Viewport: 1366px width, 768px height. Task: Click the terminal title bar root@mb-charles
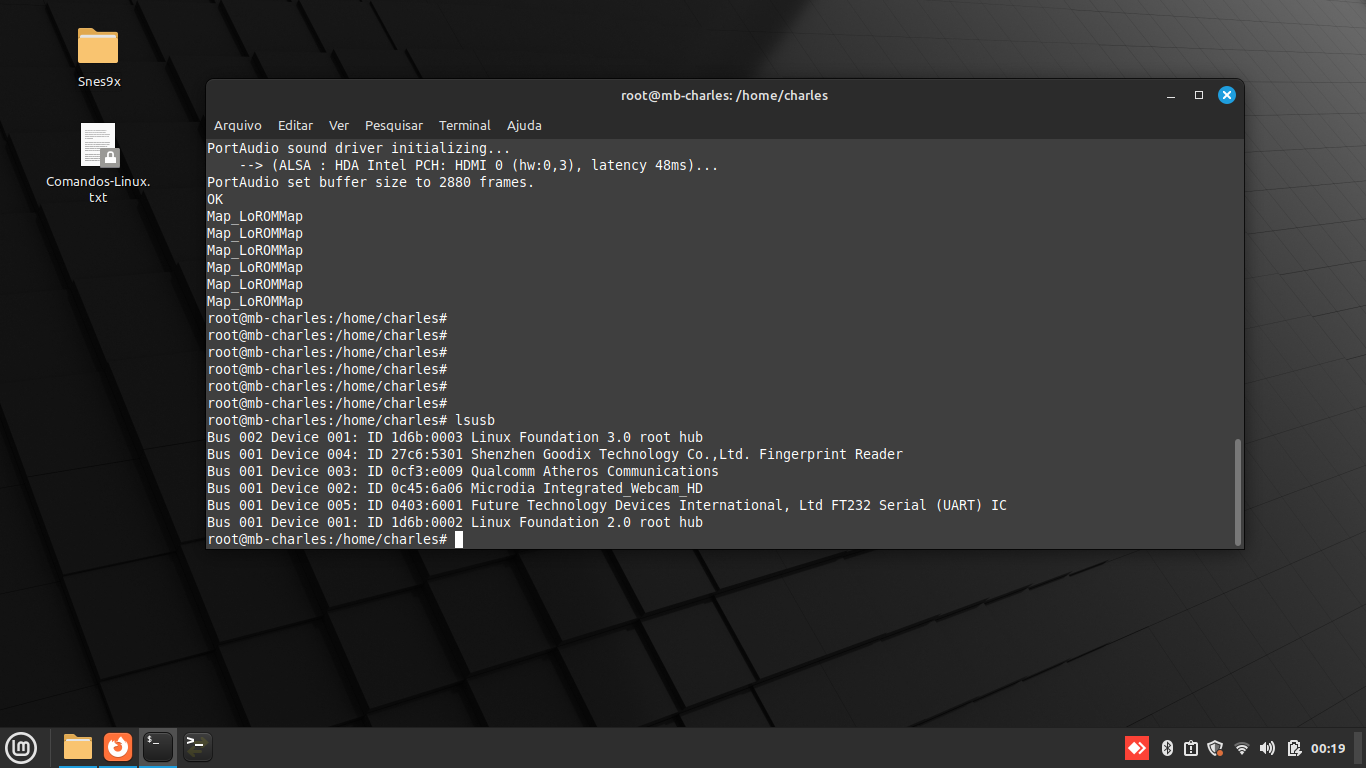pyautogui.click(x=724, y=96)
